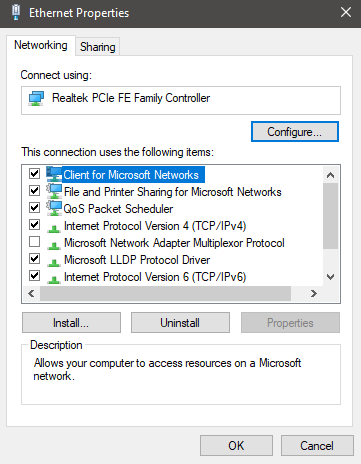Open the adapter Configure dialog
Image resolution: width=361 pixels, height=464 pixels.
(295, 132)
